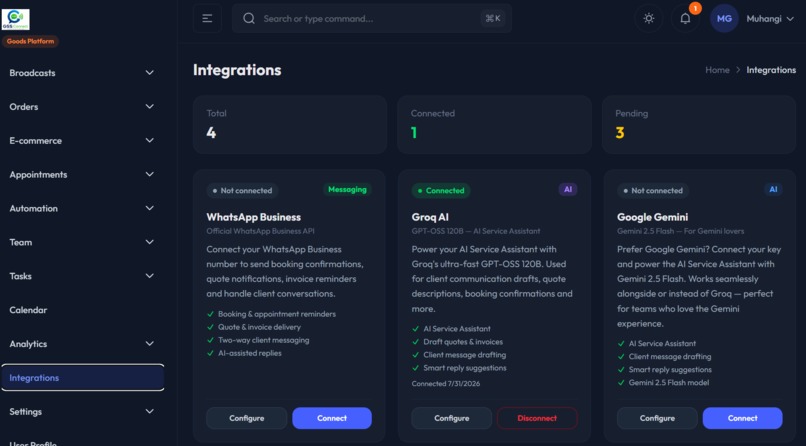This screenshot has height=446, width=806.
Task: Click the AI tag on Groq AI card
Action: point(567,190)
